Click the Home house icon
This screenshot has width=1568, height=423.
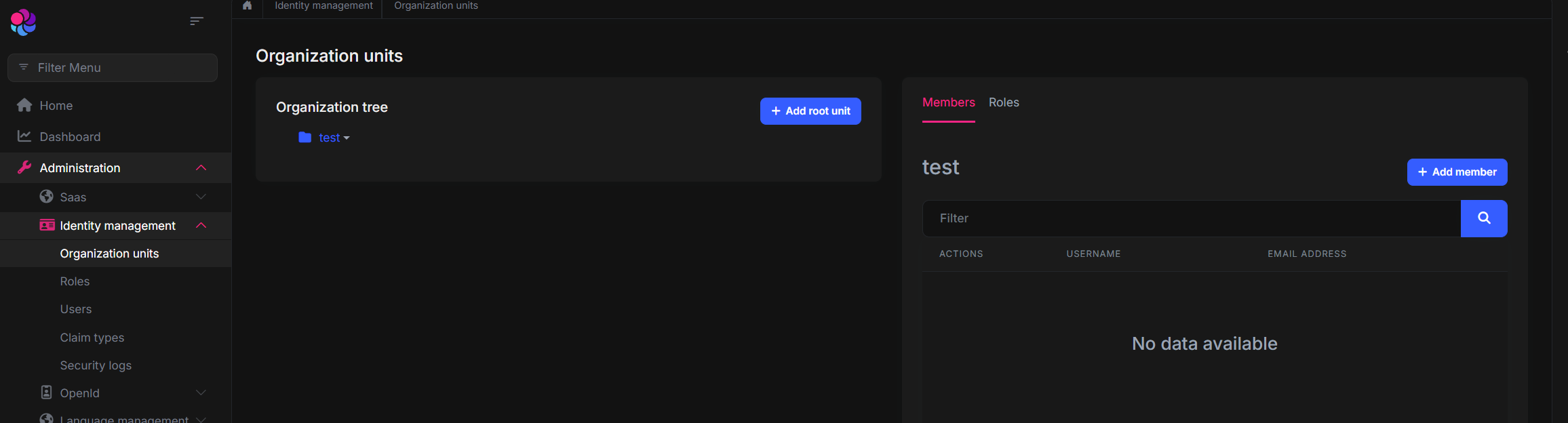click(24, 105)
